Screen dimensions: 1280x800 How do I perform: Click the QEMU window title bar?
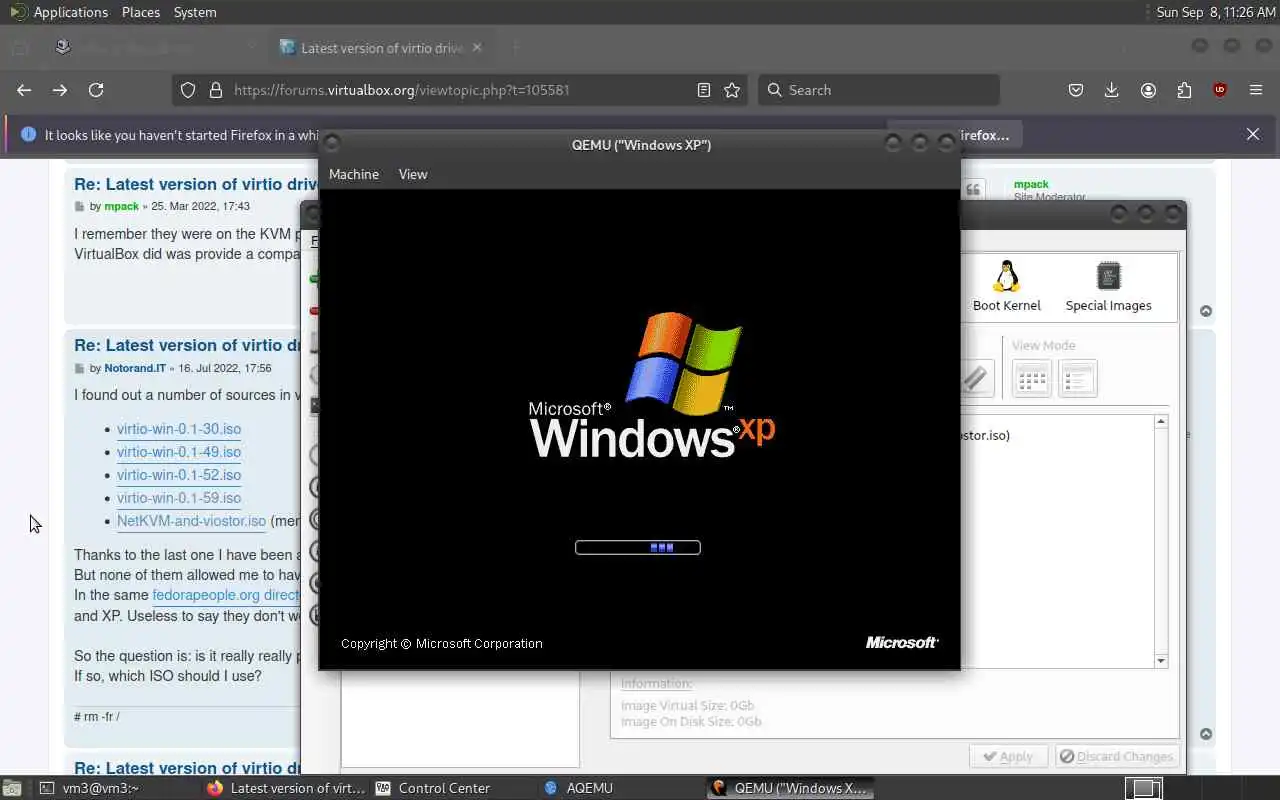[x=640, y=145]
